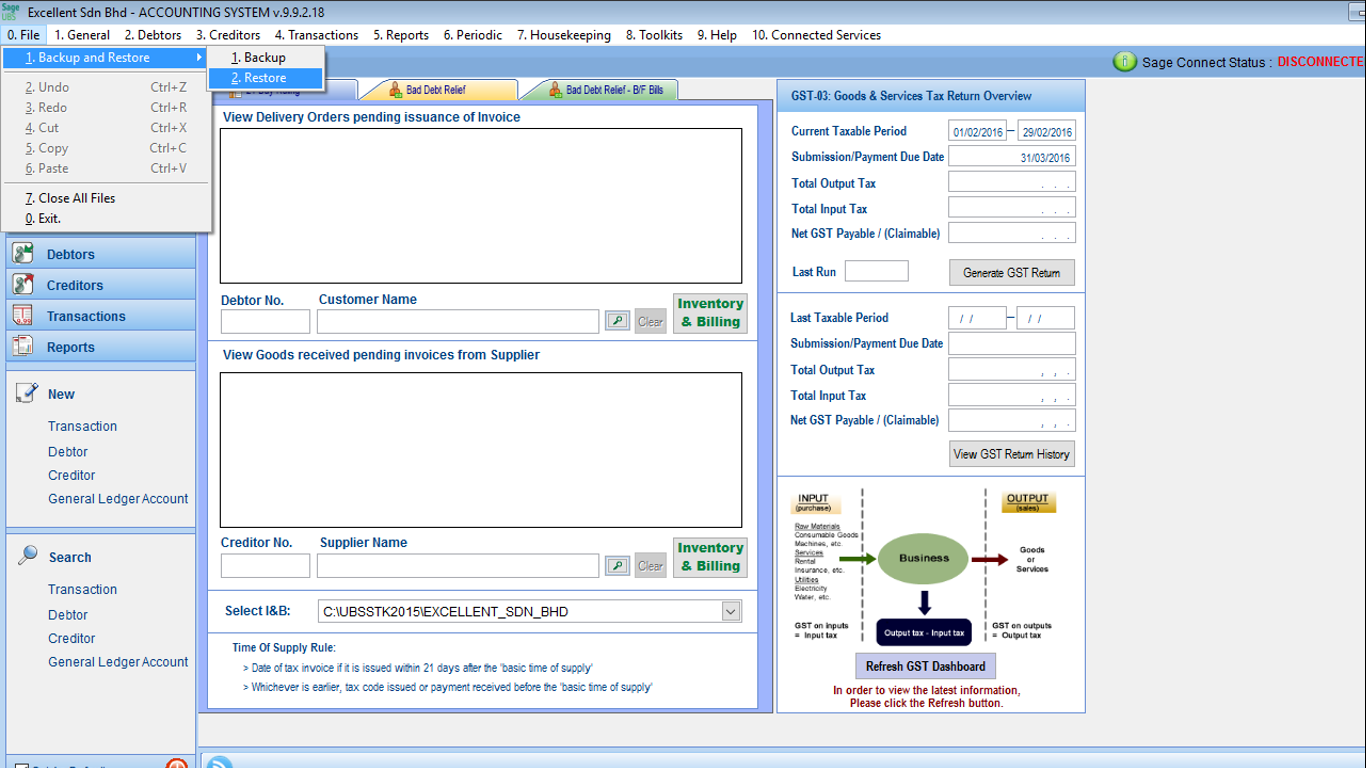The width and height of the screenshot is (1366, 768).
Task: Click the Customer Name input field
Action: click(x=458, y=321)
